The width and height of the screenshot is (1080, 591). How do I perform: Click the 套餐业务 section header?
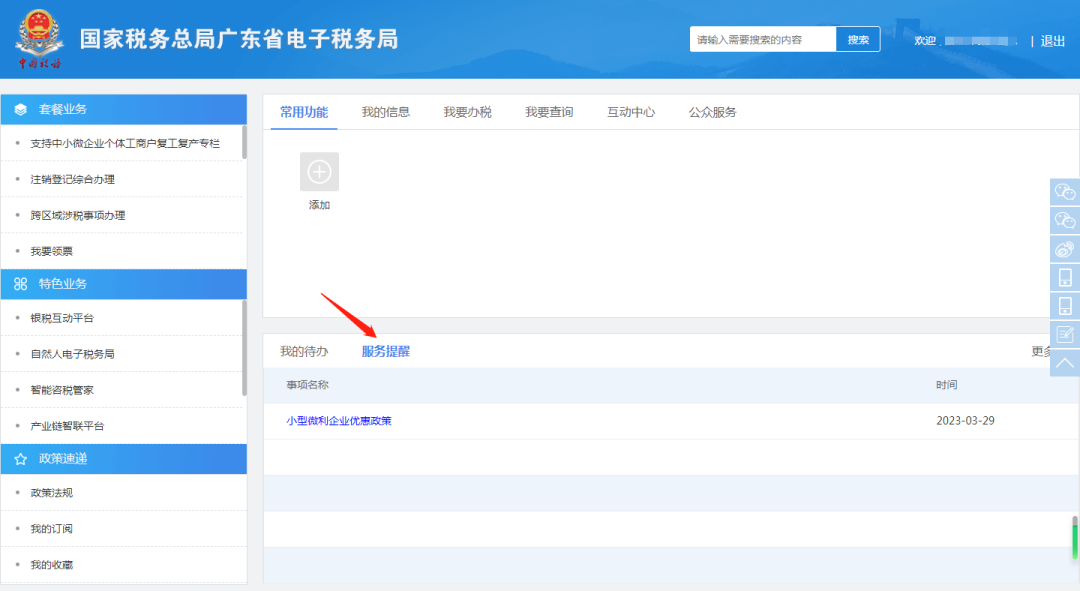(x=124, y=110)
